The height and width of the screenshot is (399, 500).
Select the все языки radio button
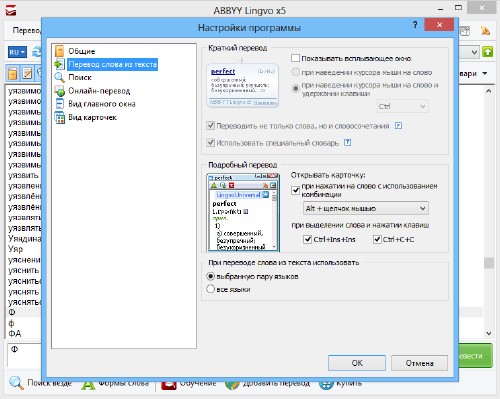point(210,289)
